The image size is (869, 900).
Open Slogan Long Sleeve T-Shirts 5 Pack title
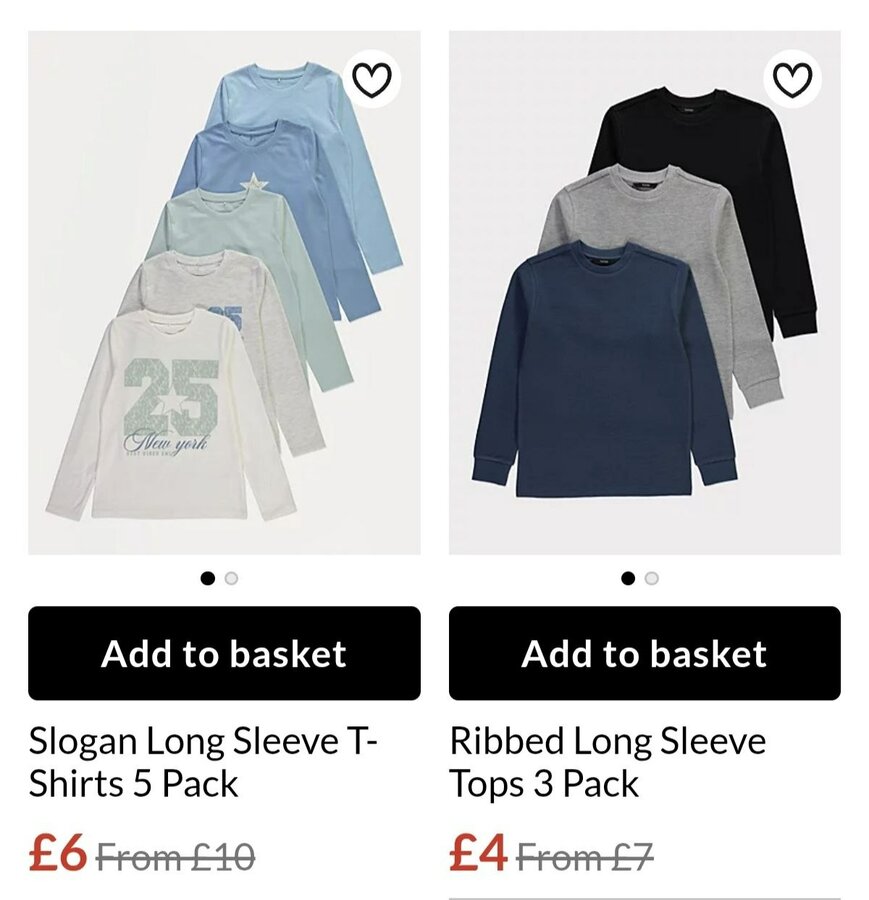click(203, 762)
